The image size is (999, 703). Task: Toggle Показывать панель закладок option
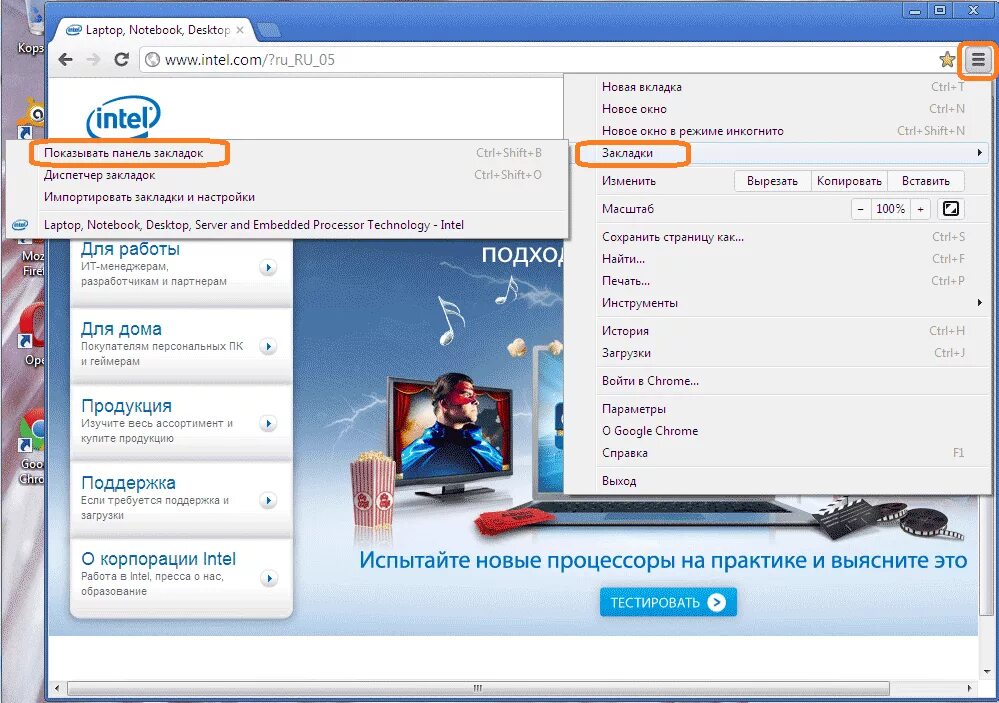(287, 153)
